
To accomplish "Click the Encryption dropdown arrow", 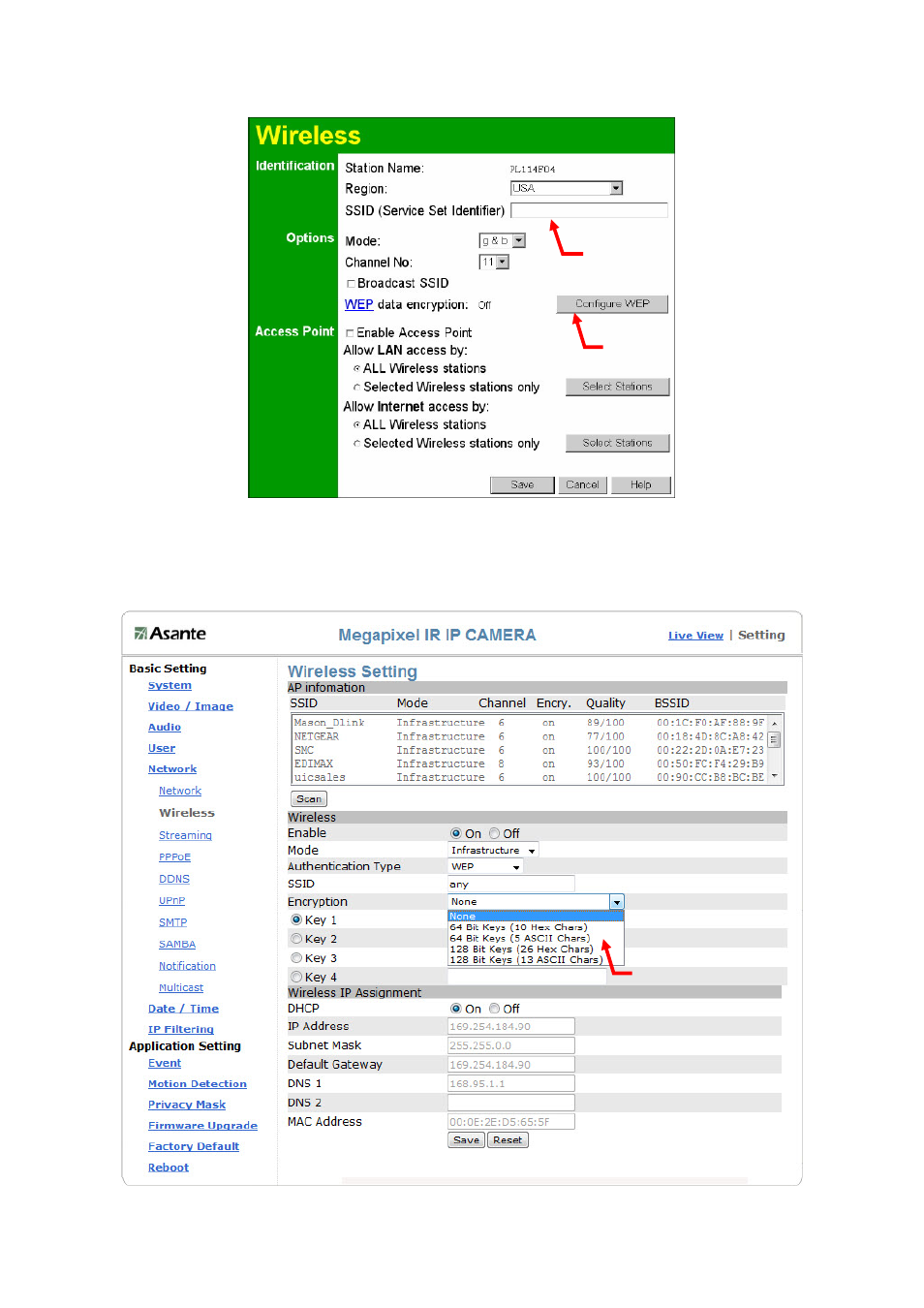I will tap(617, 902).
